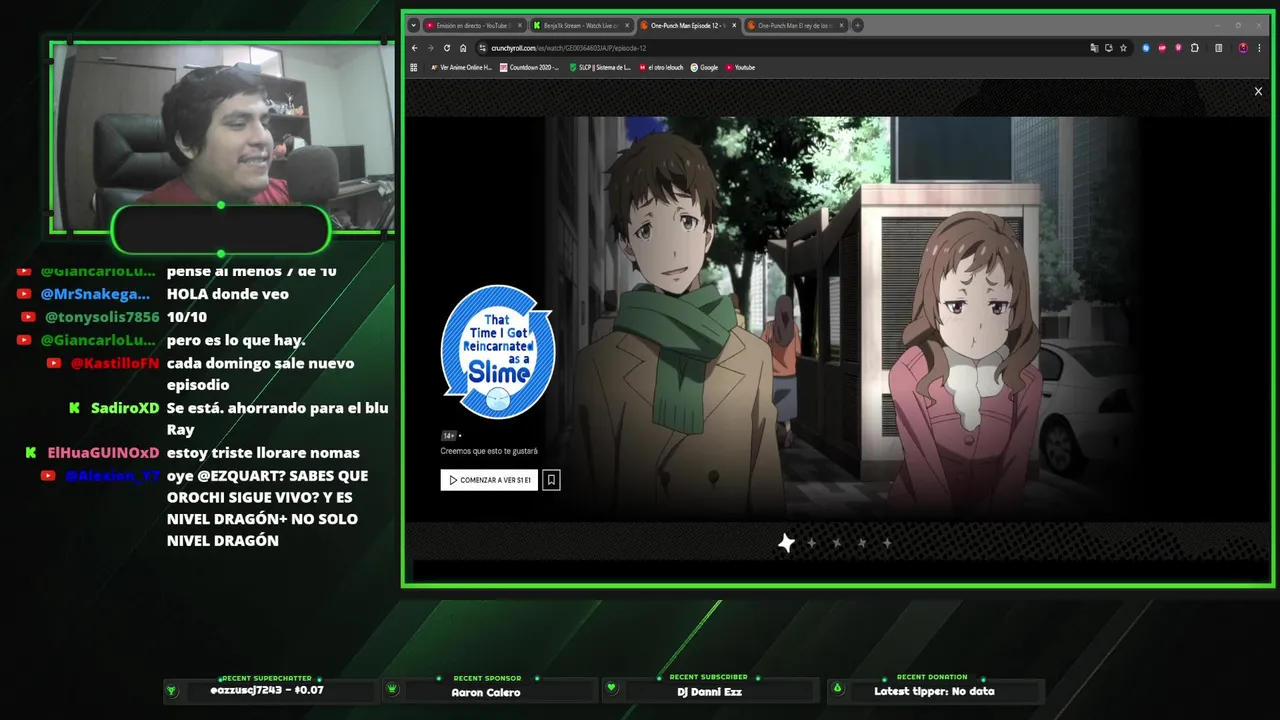Close the Benja1k Stream tab
This screenshot has width=1280, height=720.
[x=628, y=25]
